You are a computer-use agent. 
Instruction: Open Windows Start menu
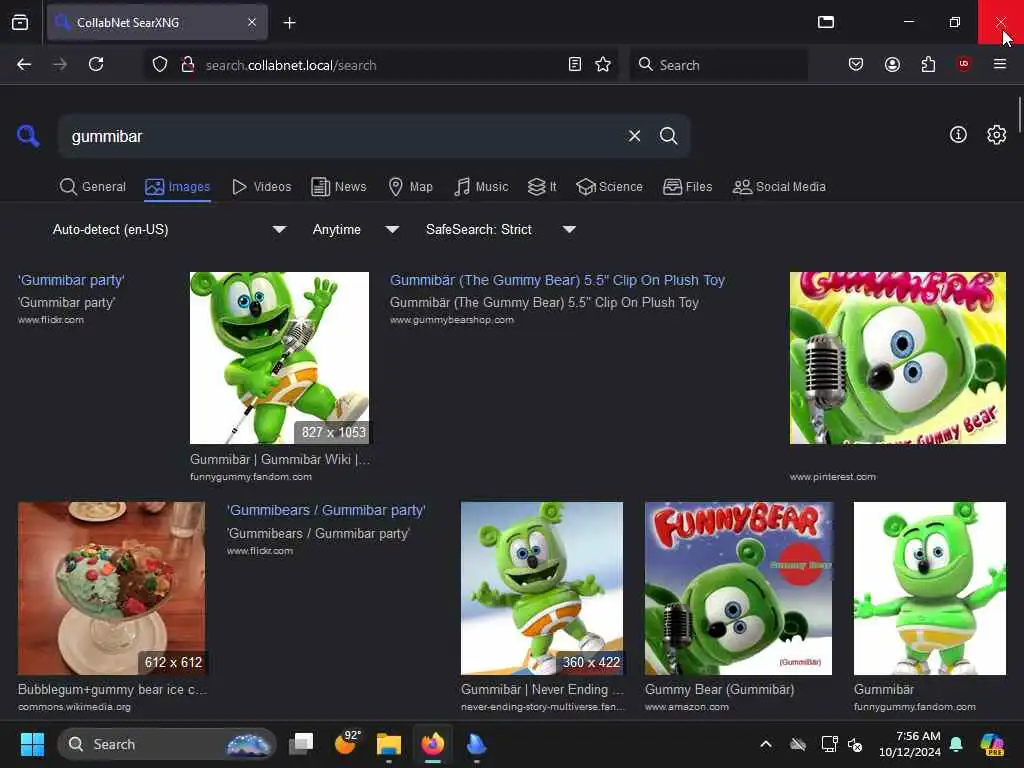tap(32, 744)
